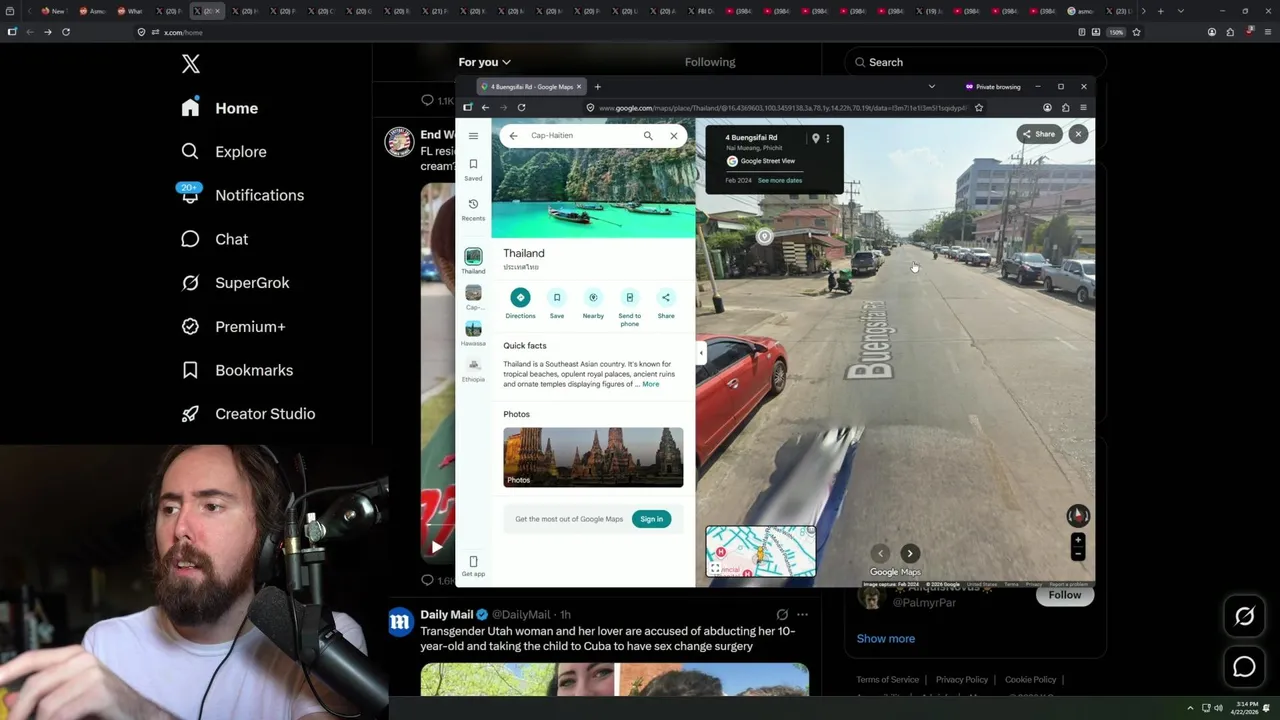Click Share button on Street View
The height and width of the screenshot is (720, 1280).
pyautogui.click(x=1039, y=134)
